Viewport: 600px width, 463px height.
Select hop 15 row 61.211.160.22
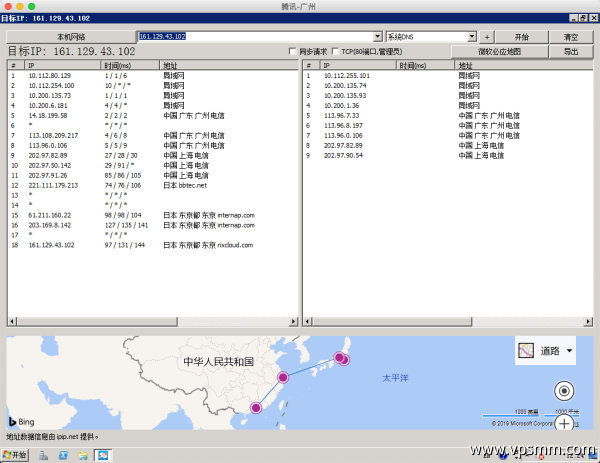tap(152, 215)
